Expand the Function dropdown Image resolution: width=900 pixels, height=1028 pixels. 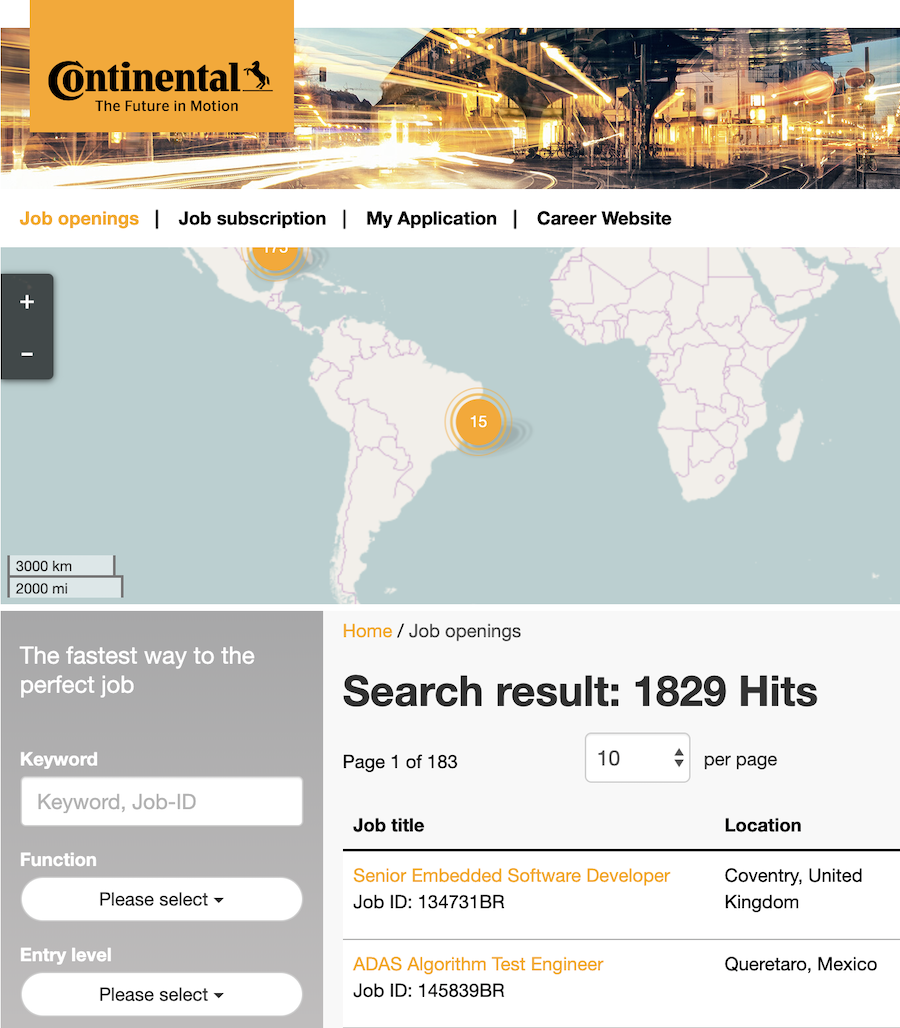[x=161, y=899]
